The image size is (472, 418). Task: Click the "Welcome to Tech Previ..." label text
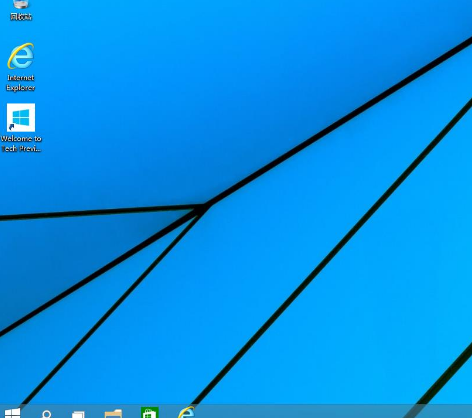[21, 144]
